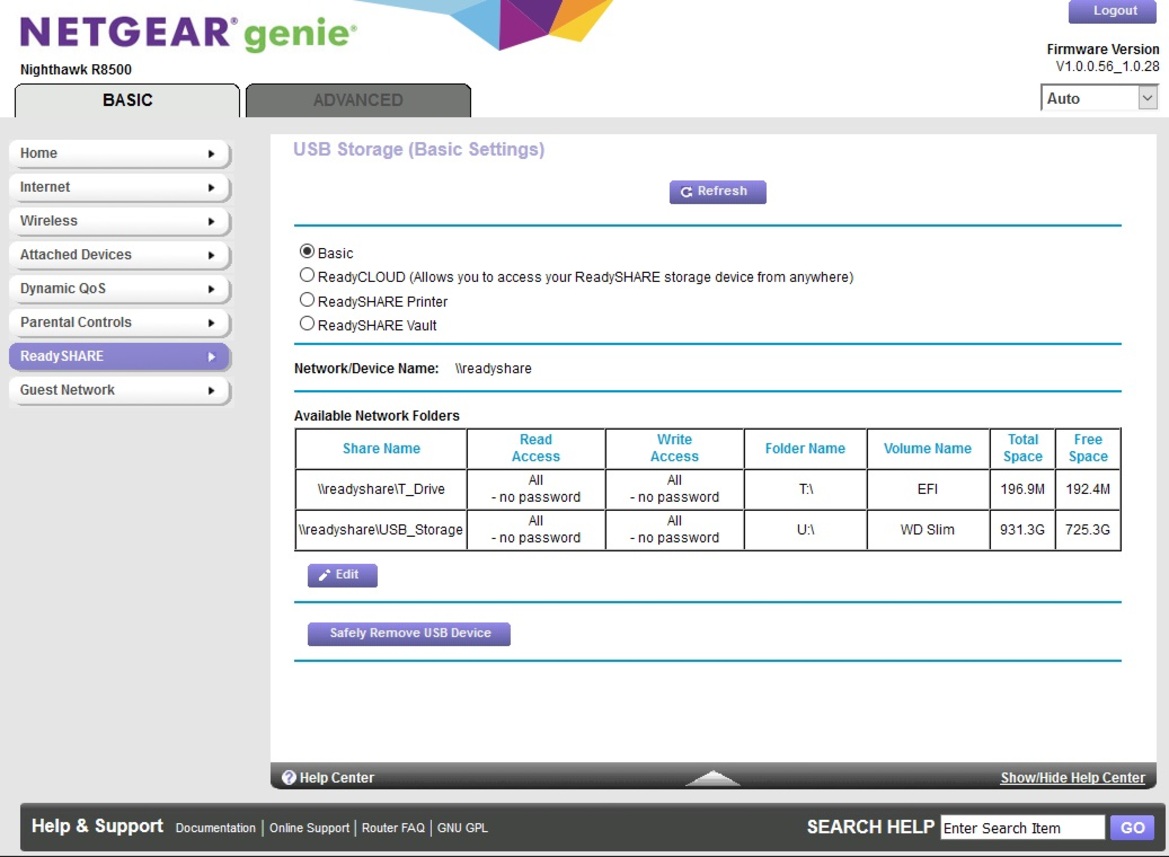Select the ReadySHARE Printer radio option
This screenshot has width=1169, height=857.
coord(306,300)
